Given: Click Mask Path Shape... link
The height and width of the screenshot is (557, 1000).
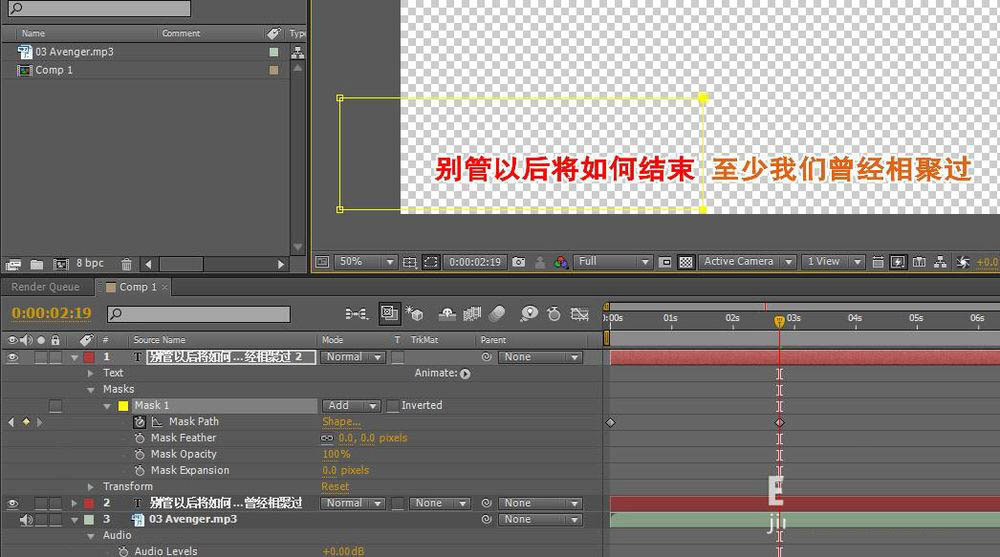Looking at the screenshot, I should click(341, 422).
